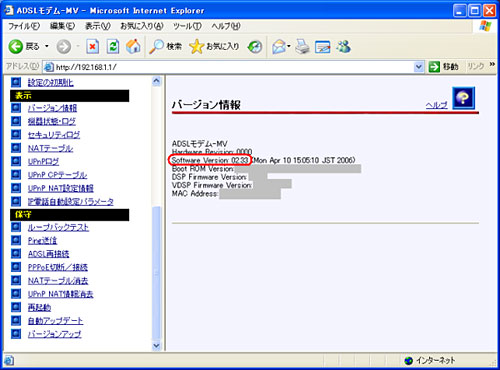Viewport: 500px width, 370px height.
Task: Click the page icon in the address bar
Action: pyautogui.click(x=49, y=67)
